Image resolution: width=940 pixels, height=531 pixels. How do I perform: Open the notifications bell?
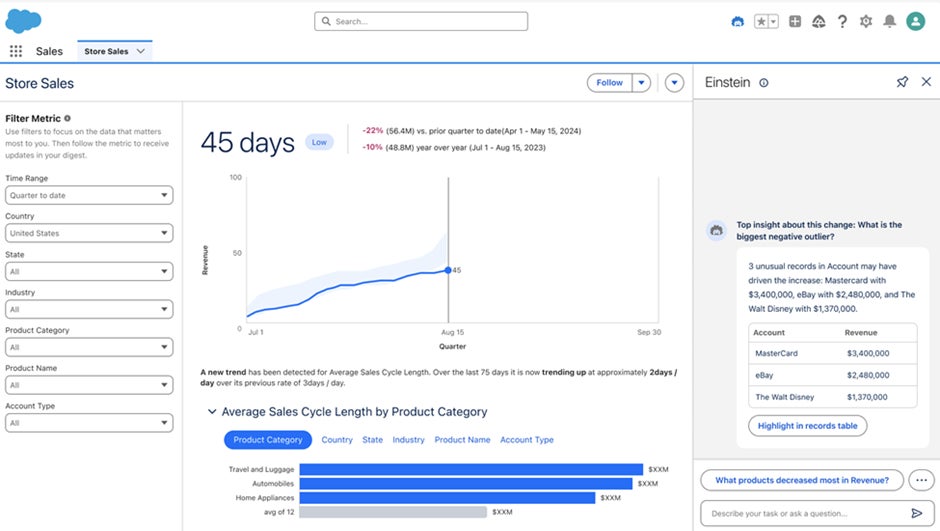889,21
